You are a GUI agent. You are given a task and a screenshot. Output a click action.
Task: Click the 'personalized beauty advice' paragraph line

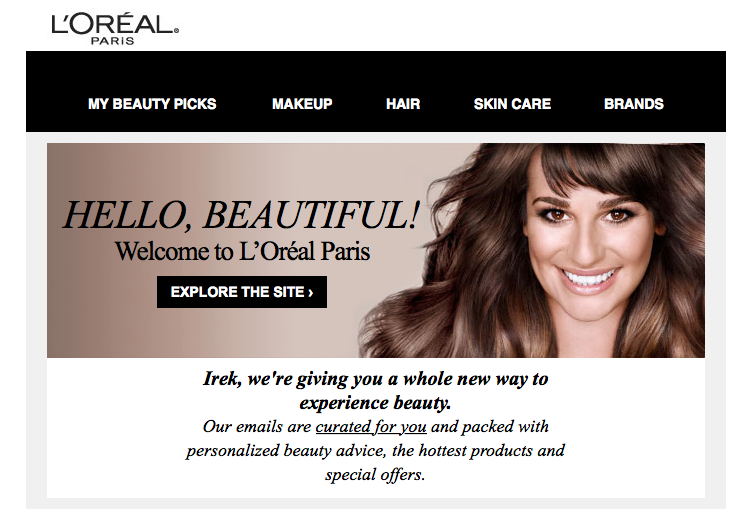point(375,451)
